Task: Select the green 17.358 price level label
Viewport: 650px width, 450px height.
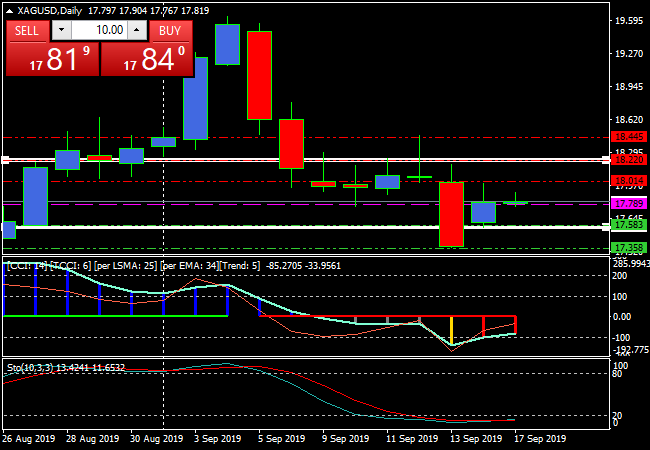Action: click(628, 248)
